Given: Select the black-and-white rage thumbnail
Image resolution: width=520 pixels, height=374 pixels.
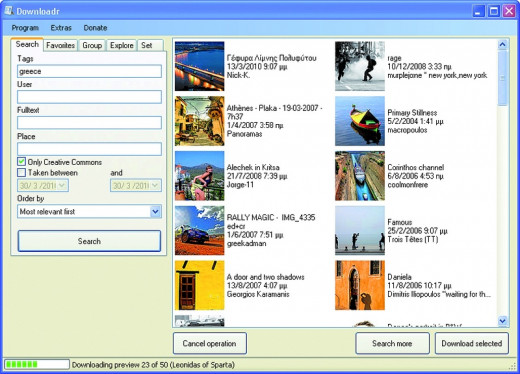Looking at the screenshot, I should (x=360, y=66).
